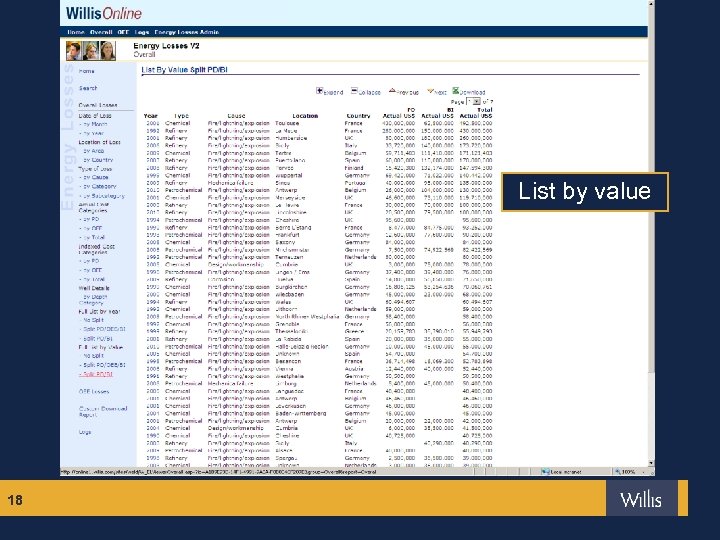Click the Toulouse location cell

pos(287,123)
